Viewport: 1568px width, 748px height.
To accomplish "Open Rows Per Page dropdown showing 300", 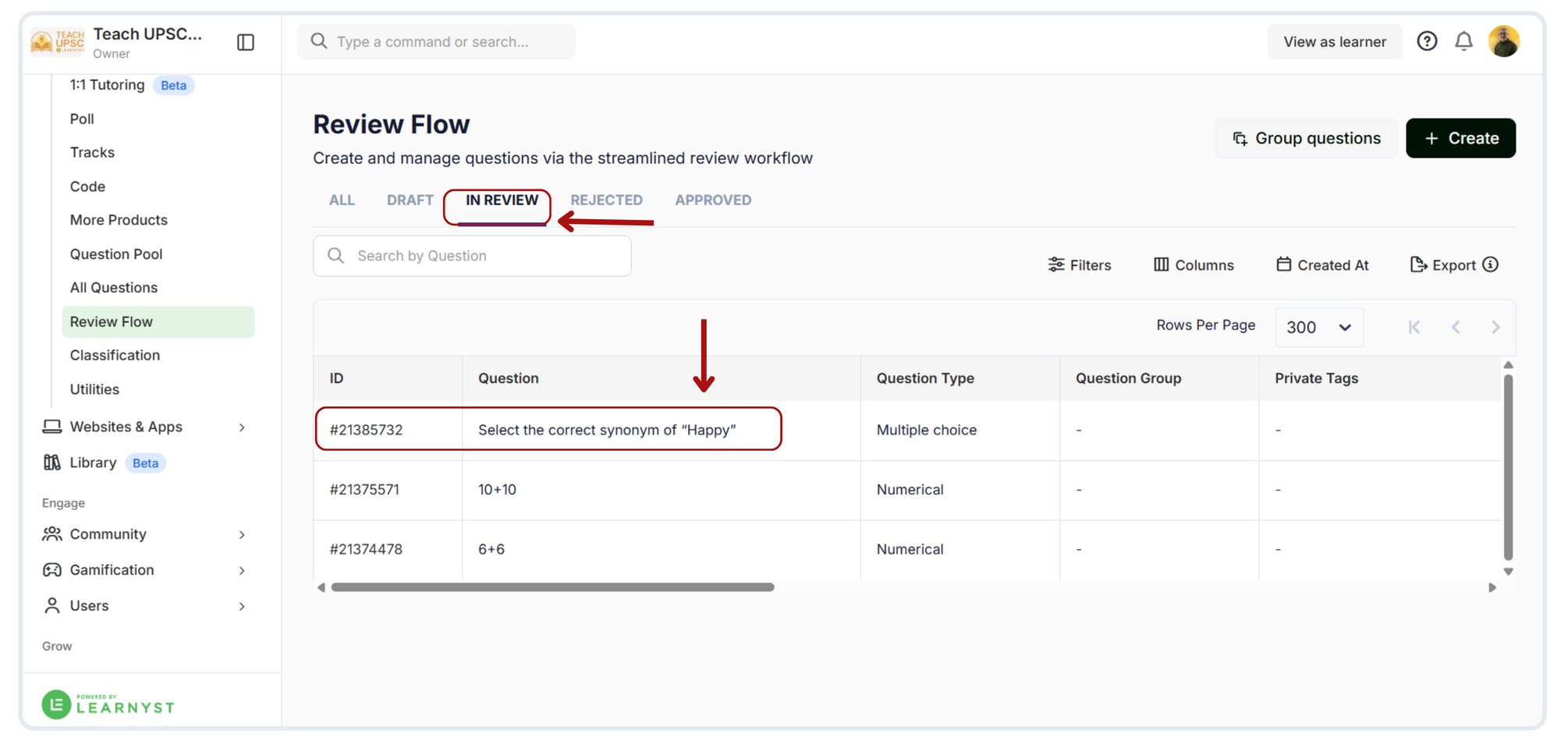I will 1318,328.
